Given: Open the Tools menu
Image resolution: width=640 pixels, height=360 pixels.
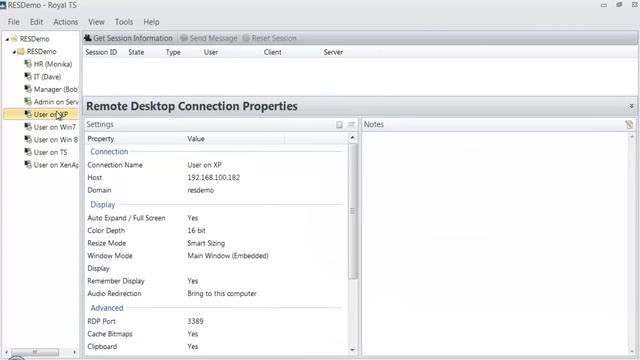Looking at the screenshot, I should [x=124, y=22].
